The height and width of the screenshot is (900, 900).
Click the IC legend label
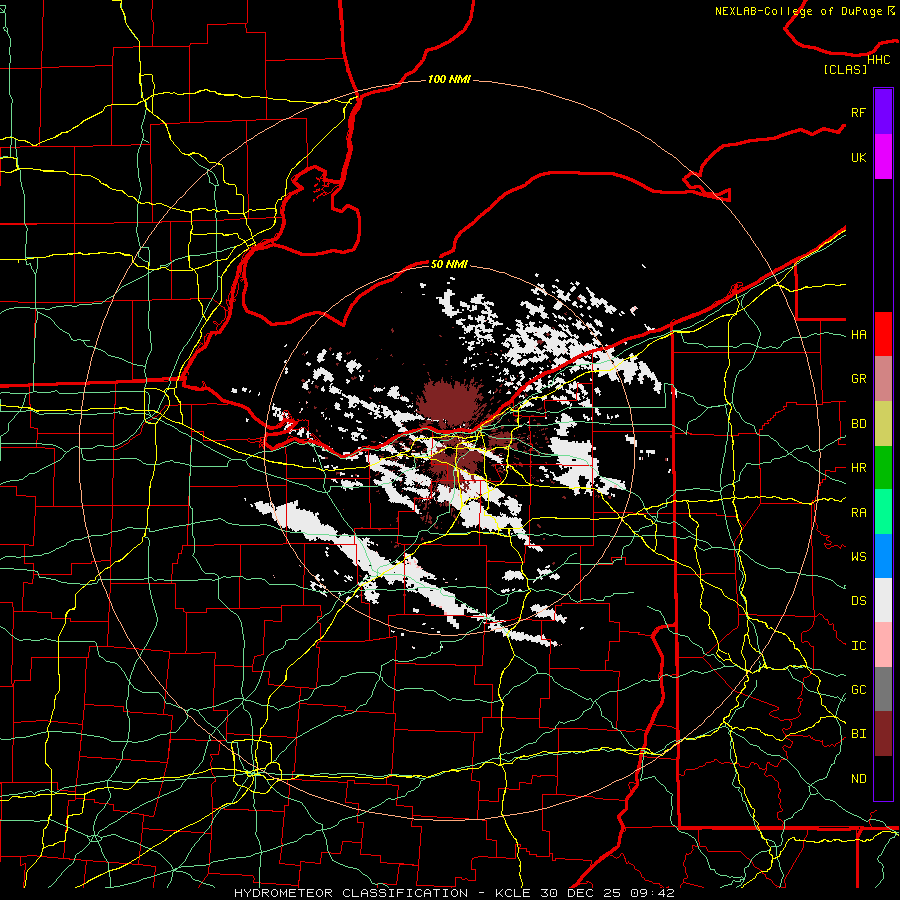tap(858, 646)
